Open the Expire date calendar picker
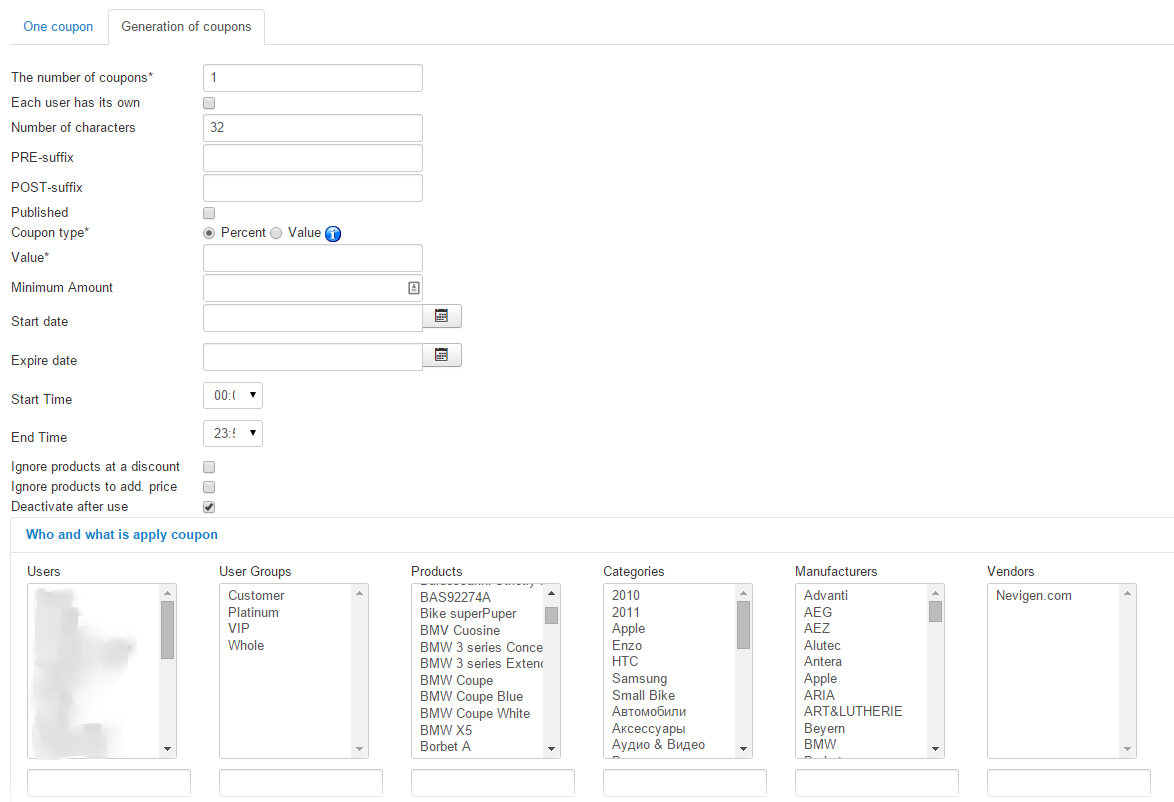Image resolution: width=1174 pixels, height=802 pixels. (x=441, y=355)
